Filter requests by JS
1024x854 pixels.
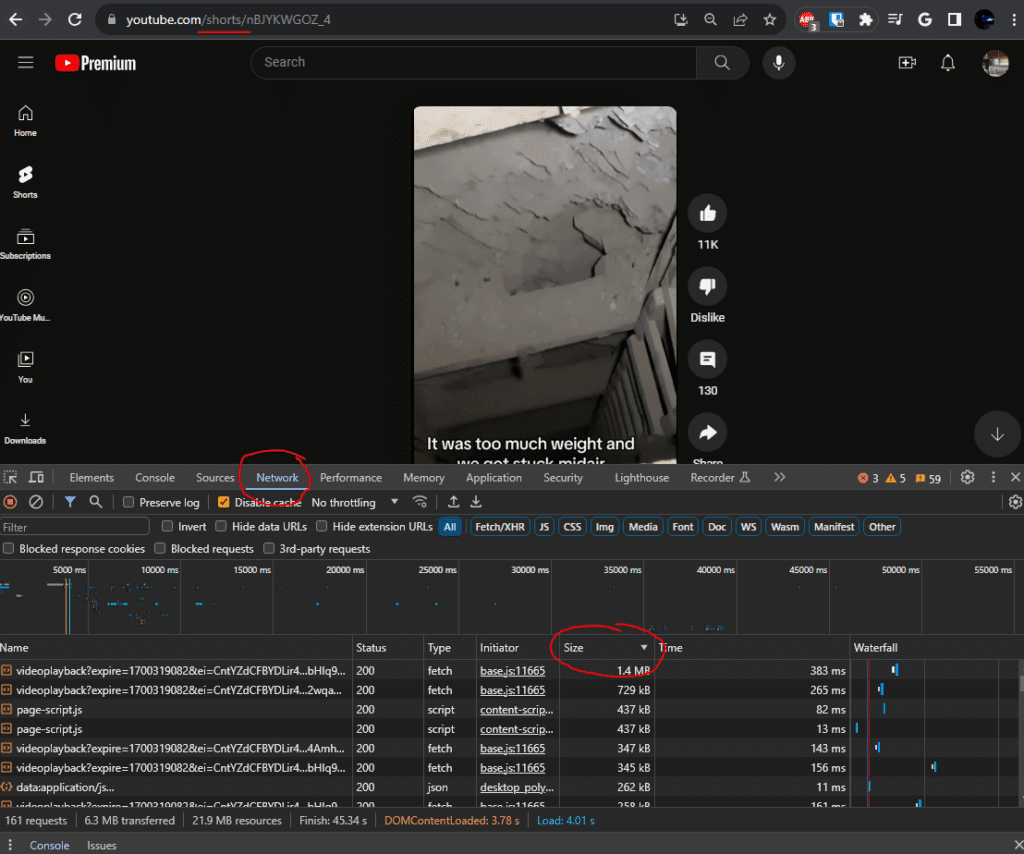544,527
